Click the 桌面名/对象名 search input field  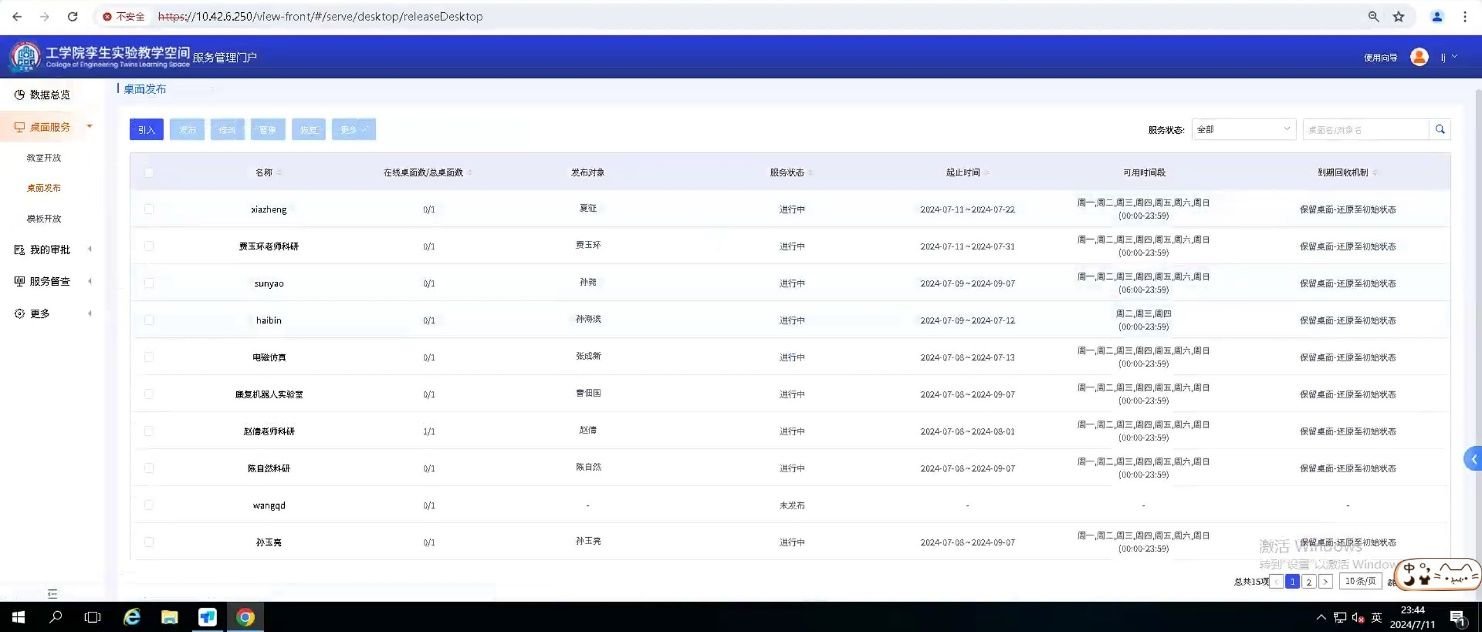[1365, 129]
